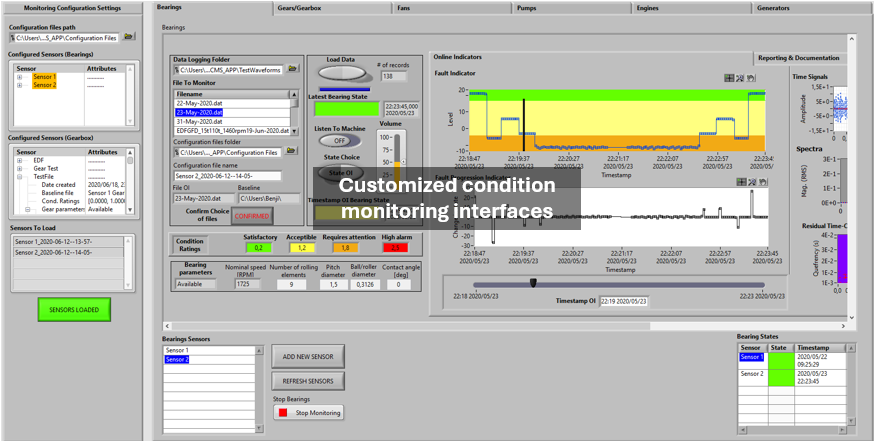The image size is (874, 441).
Task: Click the Fault Indicator cursor crosshair tool
Action: (x=731, y=77)
